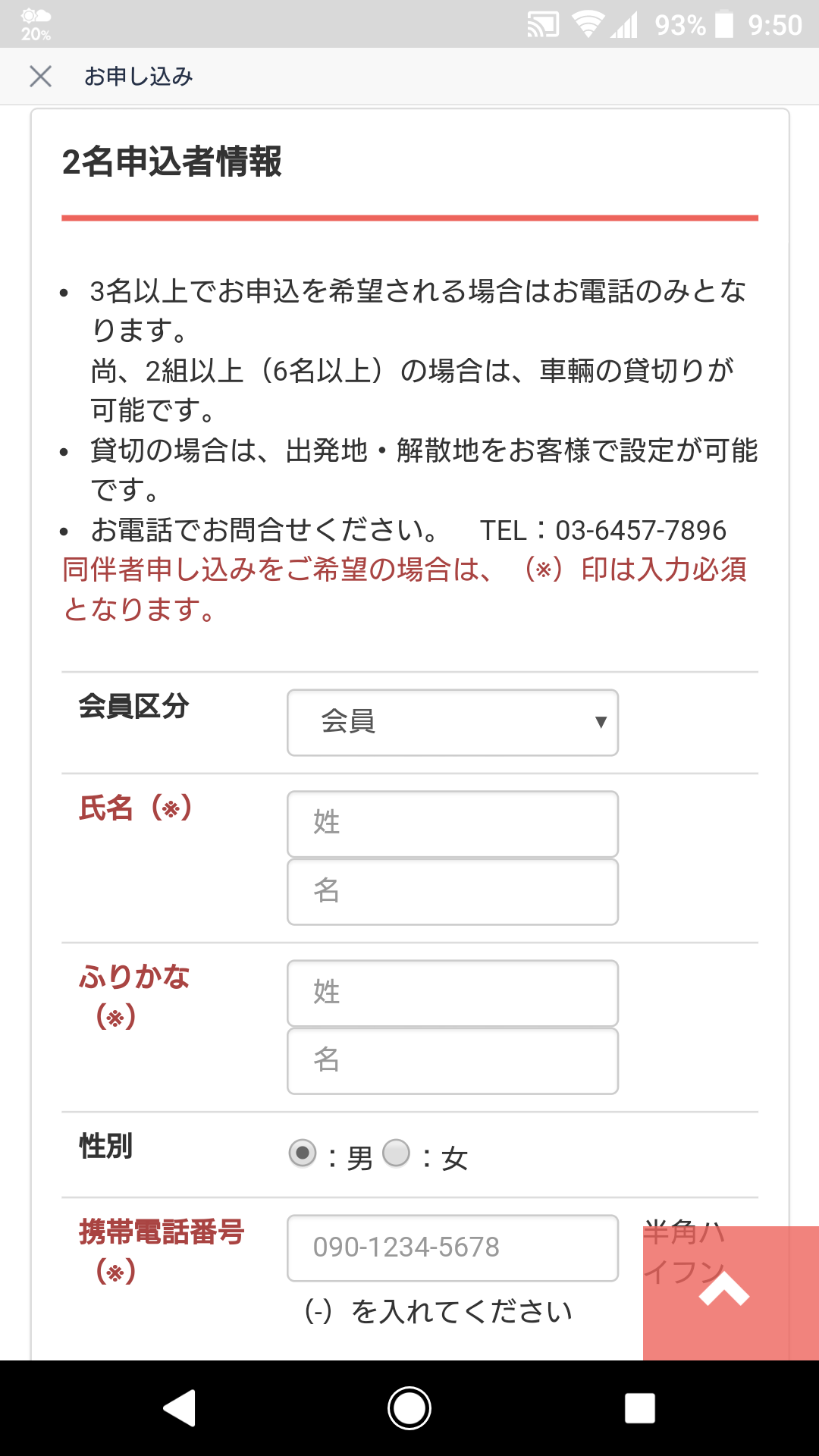819x1456 pixels.
Task: Focus the ふりがな 名 input field
Action: (x=453, y=1061)
